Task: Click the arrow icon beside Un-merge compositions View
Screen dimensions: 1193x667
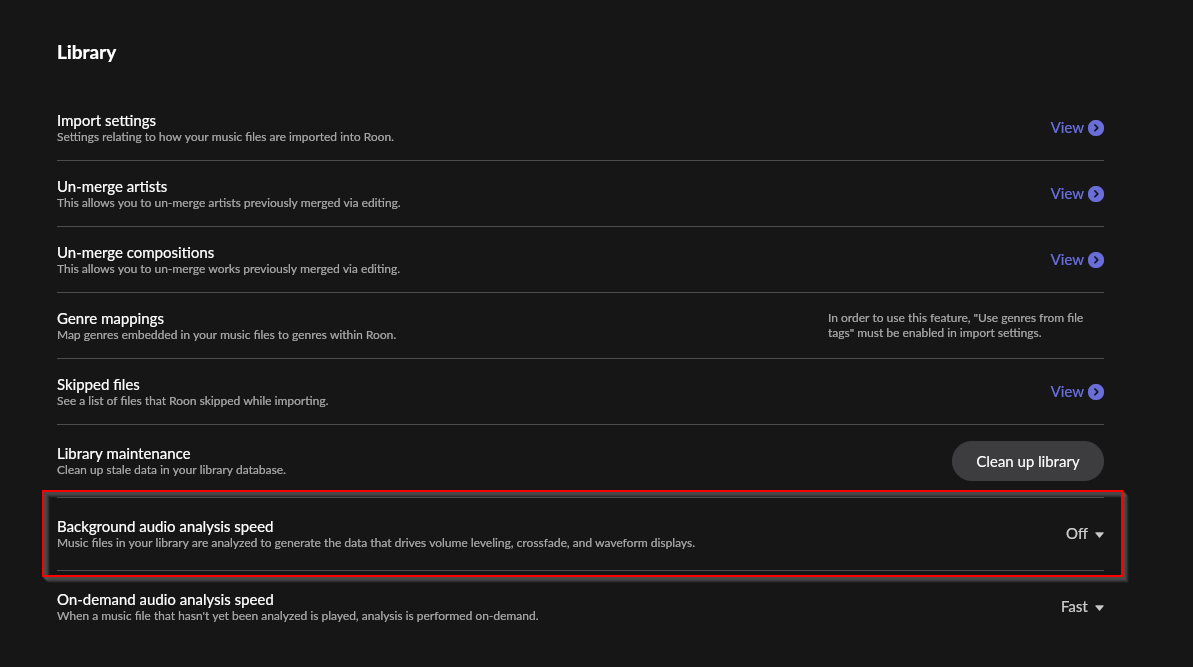Action: (1097, 259)
